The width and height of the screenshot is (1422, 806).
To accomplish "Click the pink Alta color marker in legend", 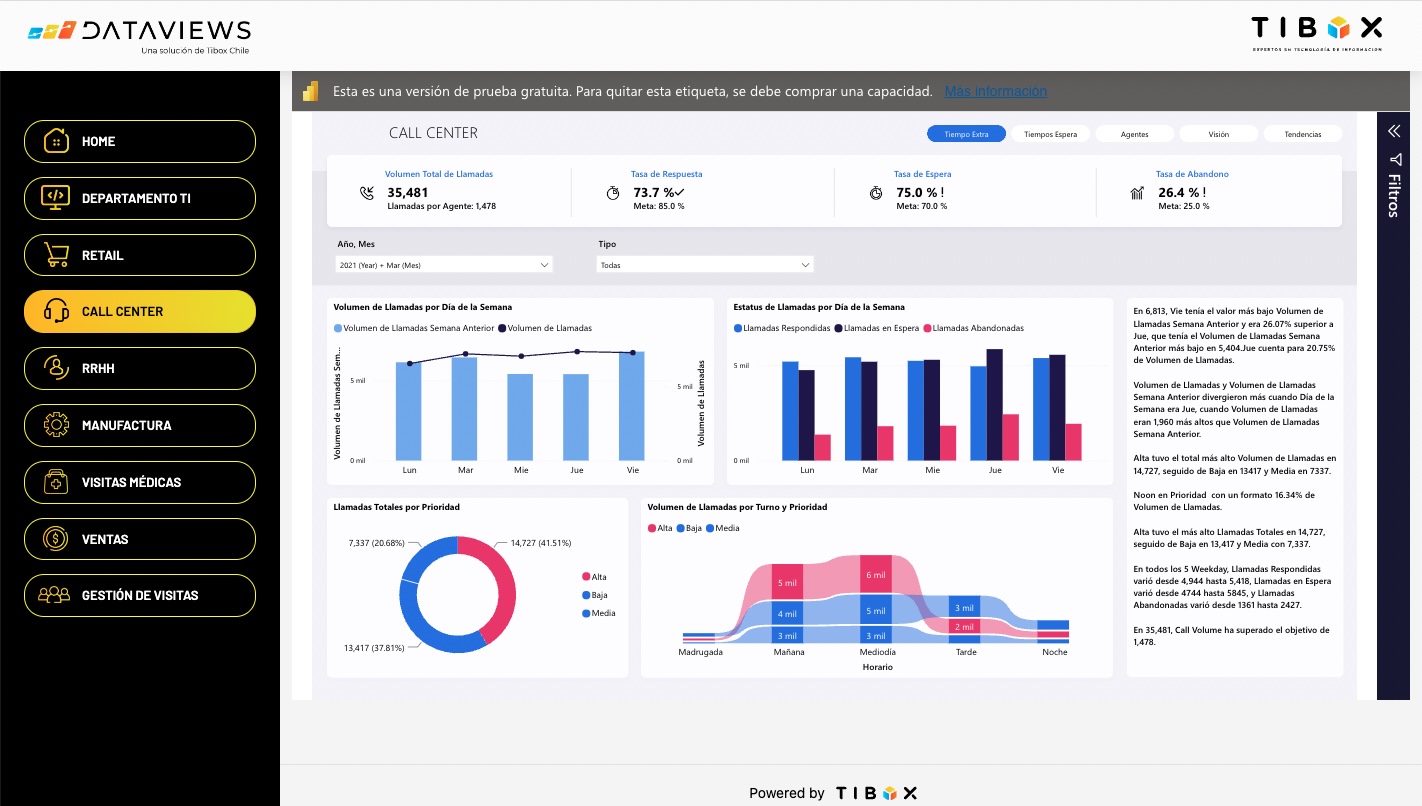I will (585, 575).
